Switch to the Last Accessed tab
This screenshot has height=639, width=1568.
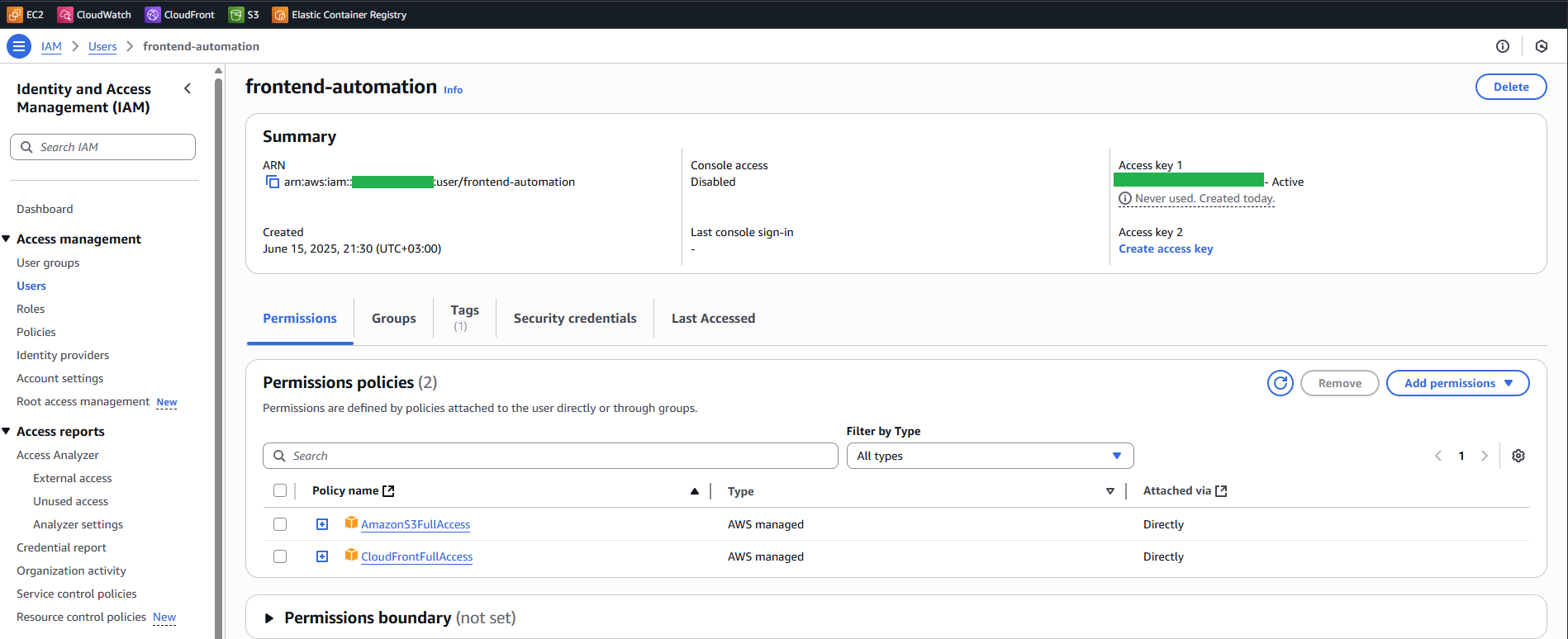click(x=713, y=318)
